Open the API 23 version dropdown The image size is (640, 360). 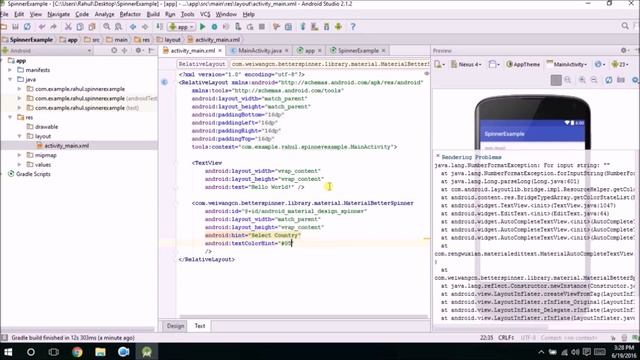(x=620, y=64)
